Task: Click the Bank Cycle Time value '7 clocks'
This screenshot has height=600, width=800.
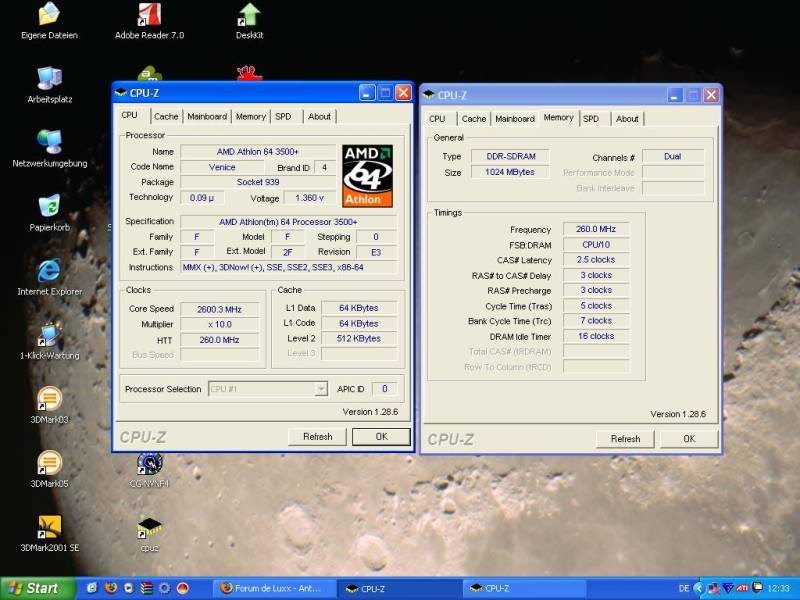Action: [595, 321]
